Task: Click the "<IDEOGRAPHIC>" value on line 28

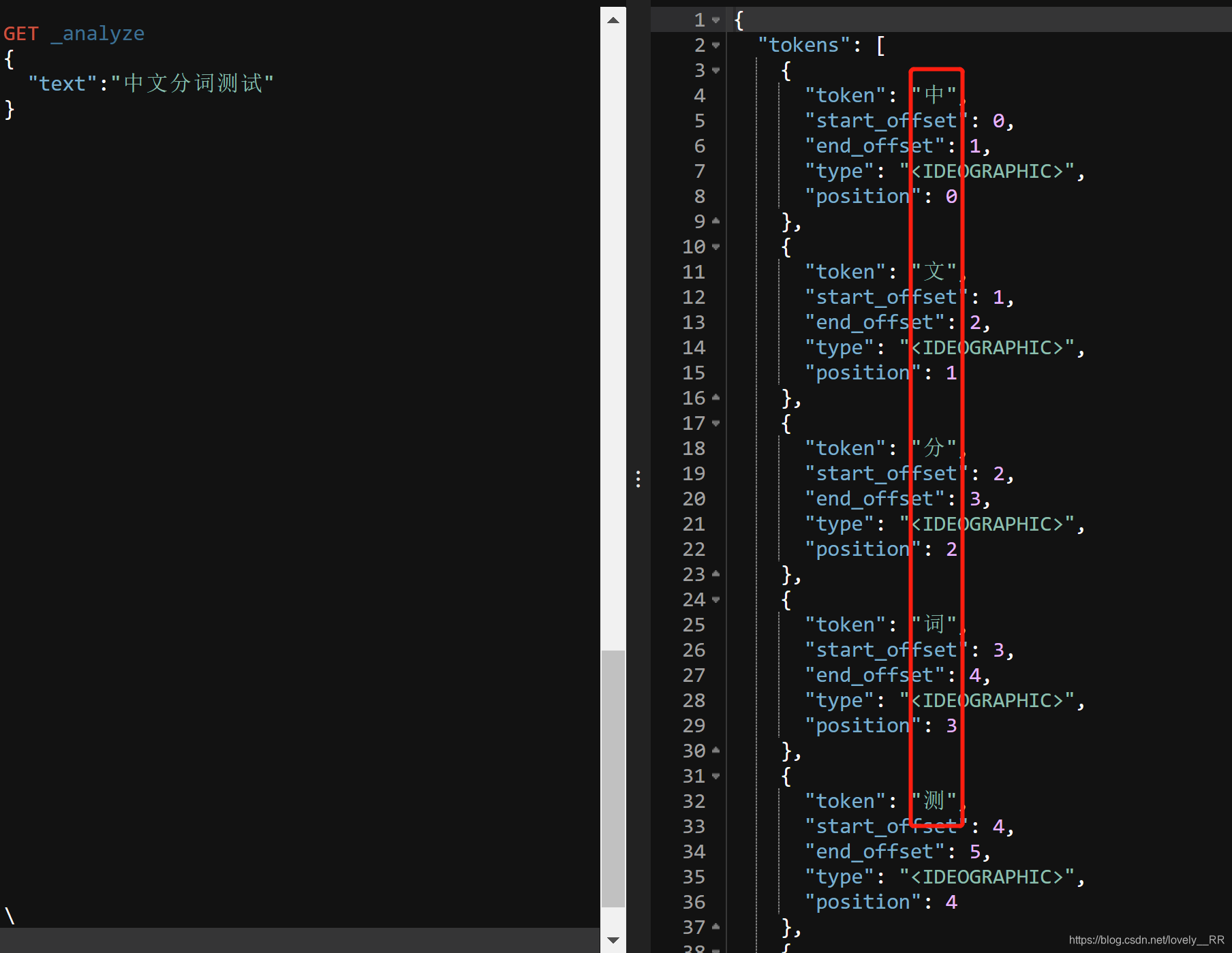Action: [x=988, y=701]
